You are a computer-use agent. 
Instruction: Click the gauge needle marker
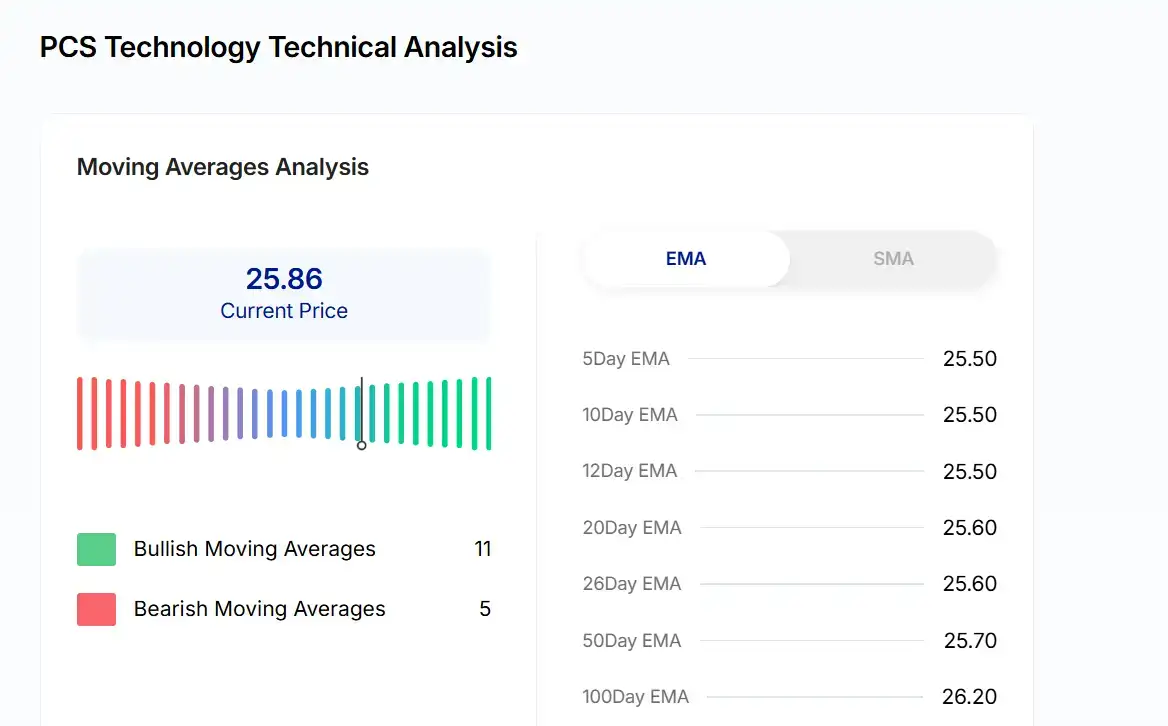point(361,444)
